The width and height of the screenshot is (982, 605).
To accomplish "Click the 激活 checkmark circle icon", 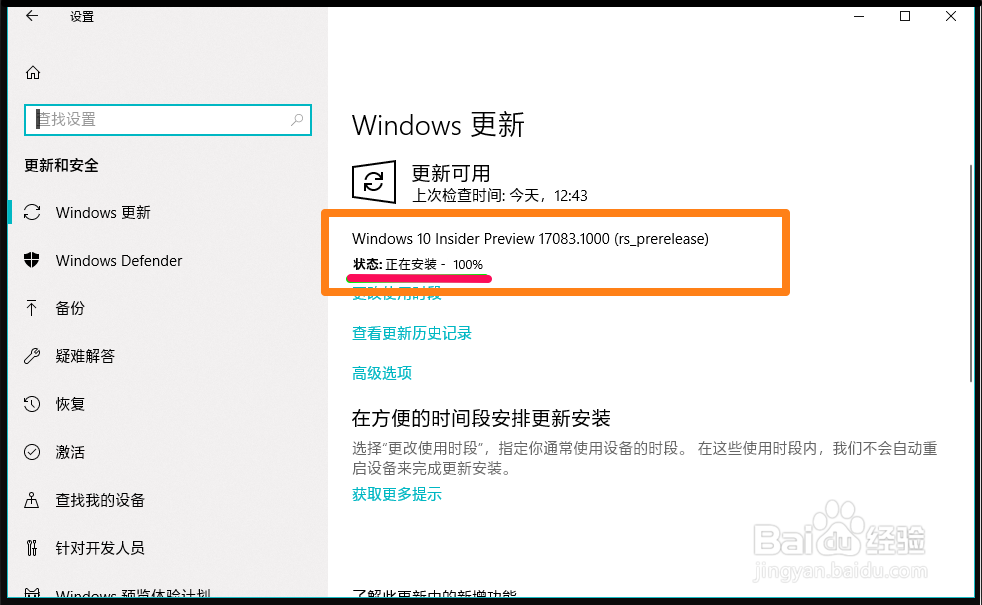I will tap(32, 452).
